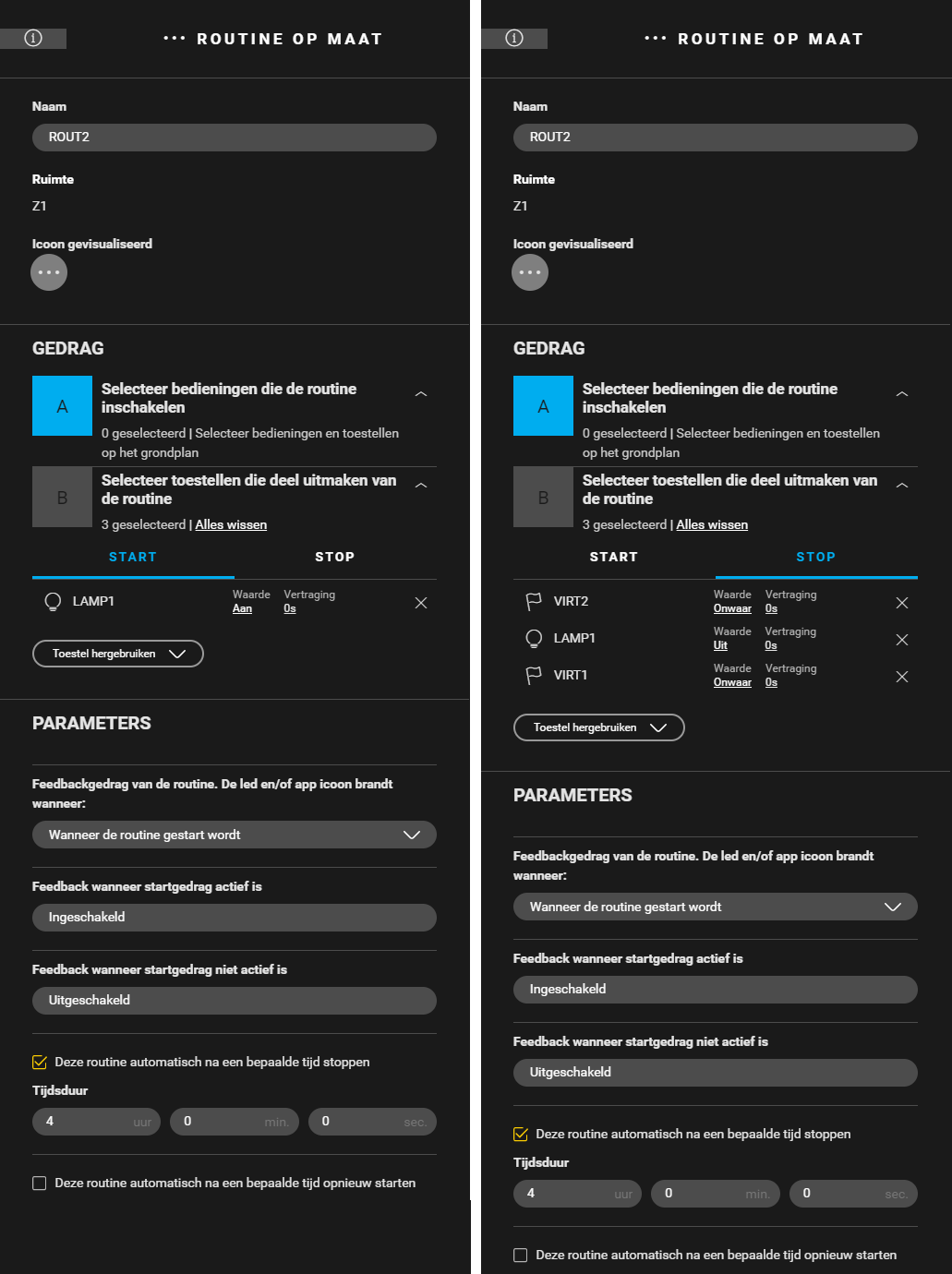
Task: Remove LAMP1 from the left panel START list
Action: (421, 603)
